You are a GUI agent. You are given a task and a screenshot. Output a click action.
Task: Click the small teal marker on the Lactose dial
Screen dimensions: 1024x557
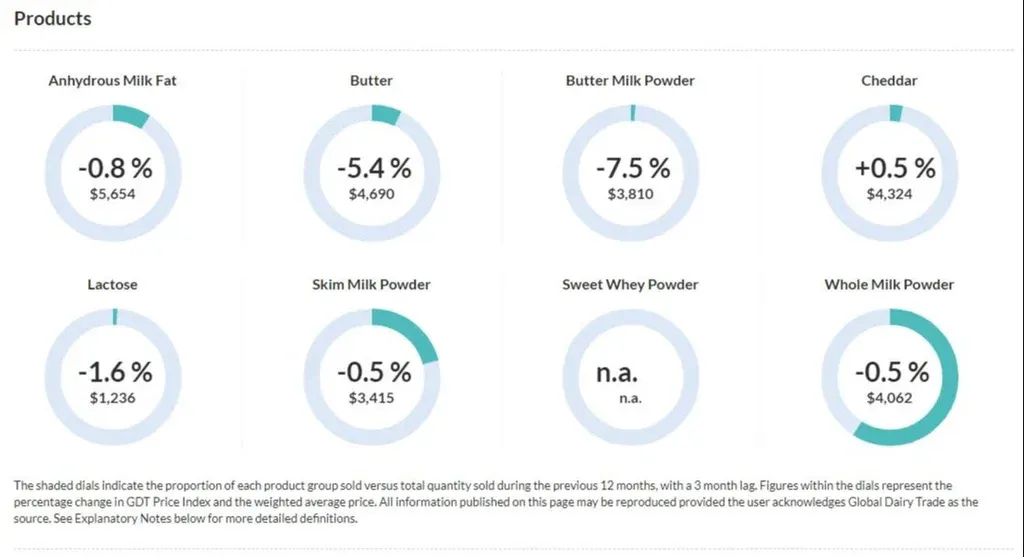[x=115, y=316]
